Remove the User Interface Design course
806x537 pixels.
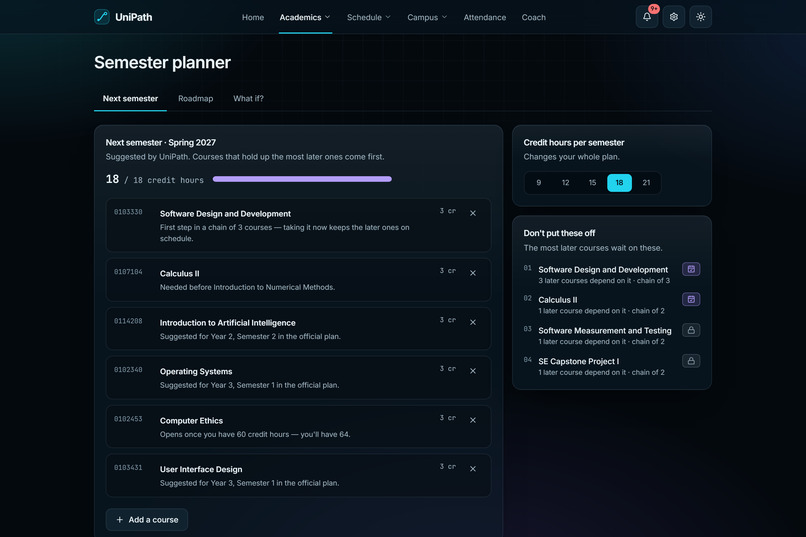coord(472,469)
